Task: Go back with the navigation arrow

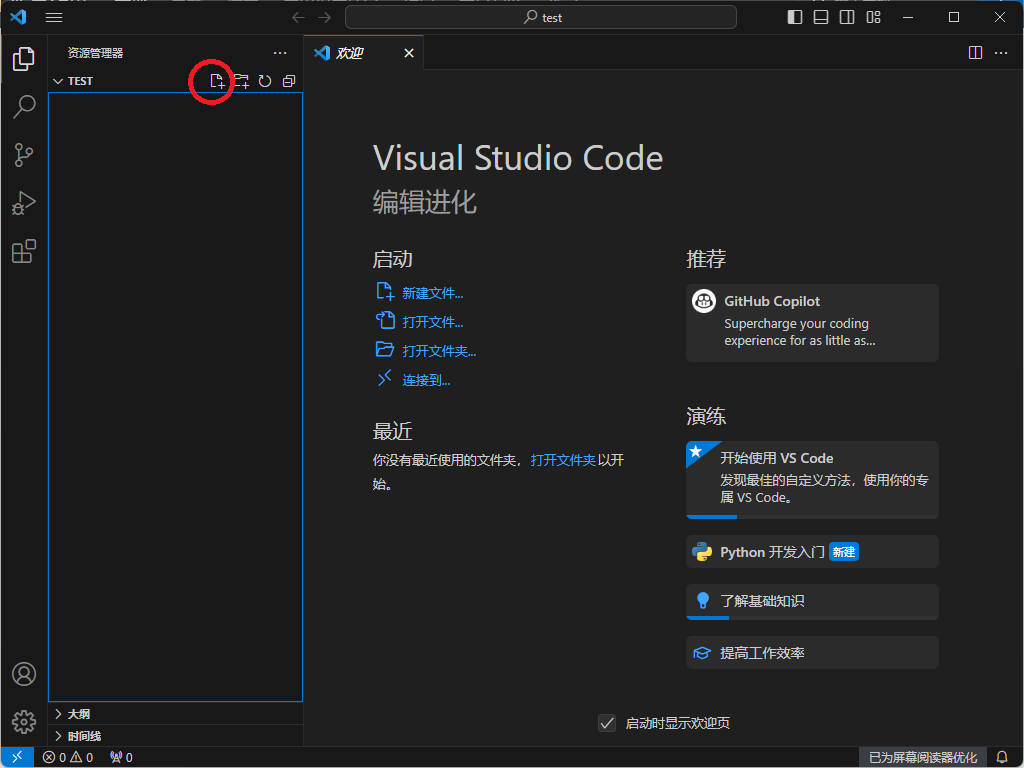Action: pyautogui.click(x=298, y=18)
